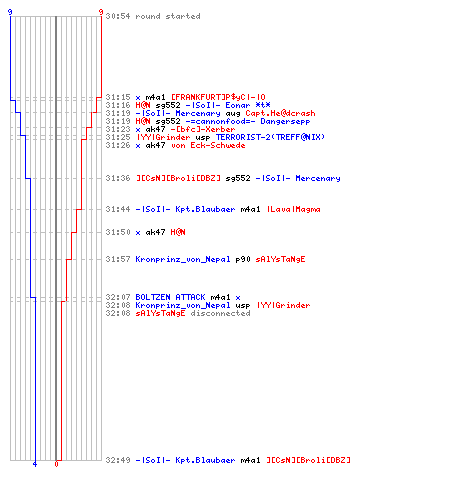Click red team final score 0
Viewport: 450px width, 500px height.
point(56,464)
